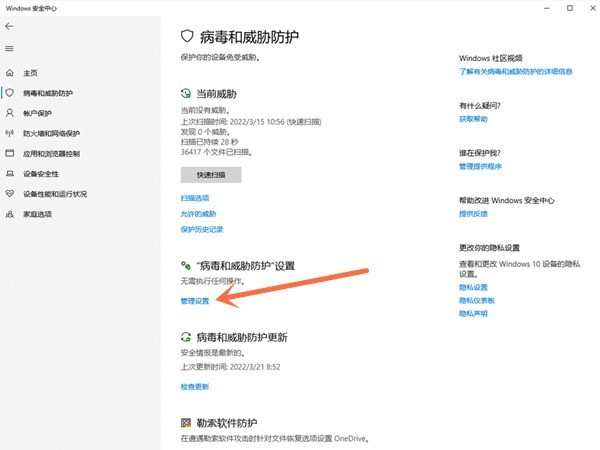This screenshot has width=600, height=450.
Task: Click the 获取帮助 link
Action: (473, 119)
